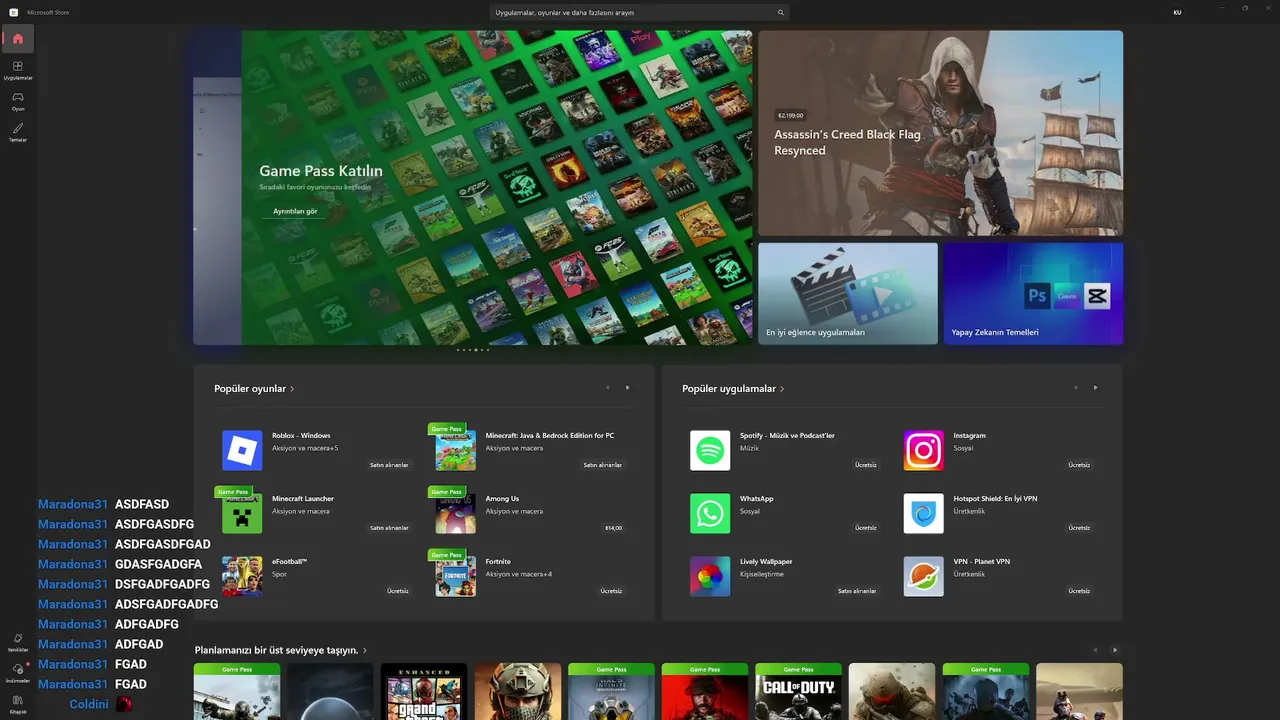1280x720 pixels.
Task: Click Satın alınanlar for Lively Wallpaper
Action: 857,591
